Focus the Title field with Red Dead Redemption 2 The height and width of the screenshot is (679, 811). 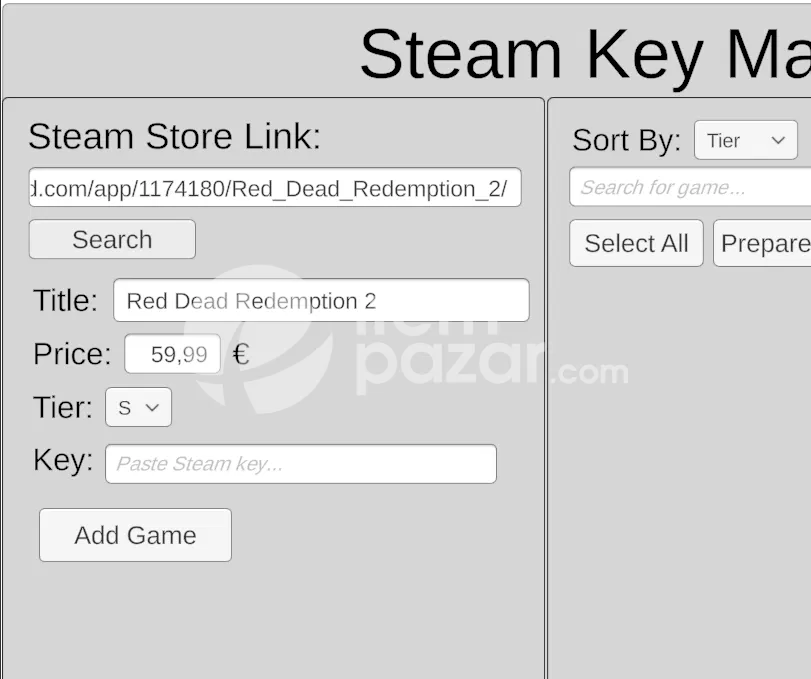pyautogui.click(x=321, y=300)
